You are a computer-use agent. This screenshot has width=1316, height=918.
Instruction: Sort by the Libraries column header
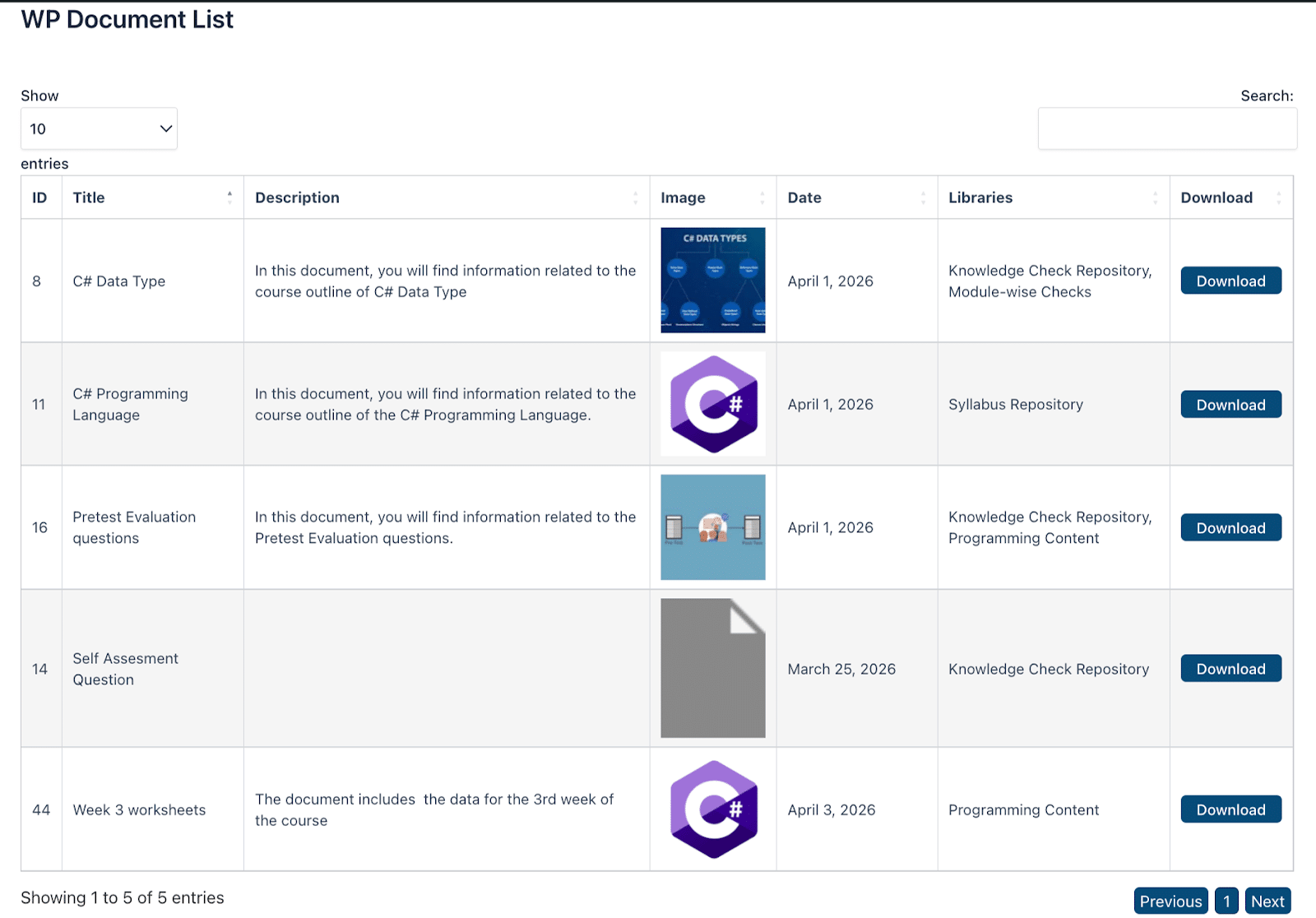point(1054,197)
